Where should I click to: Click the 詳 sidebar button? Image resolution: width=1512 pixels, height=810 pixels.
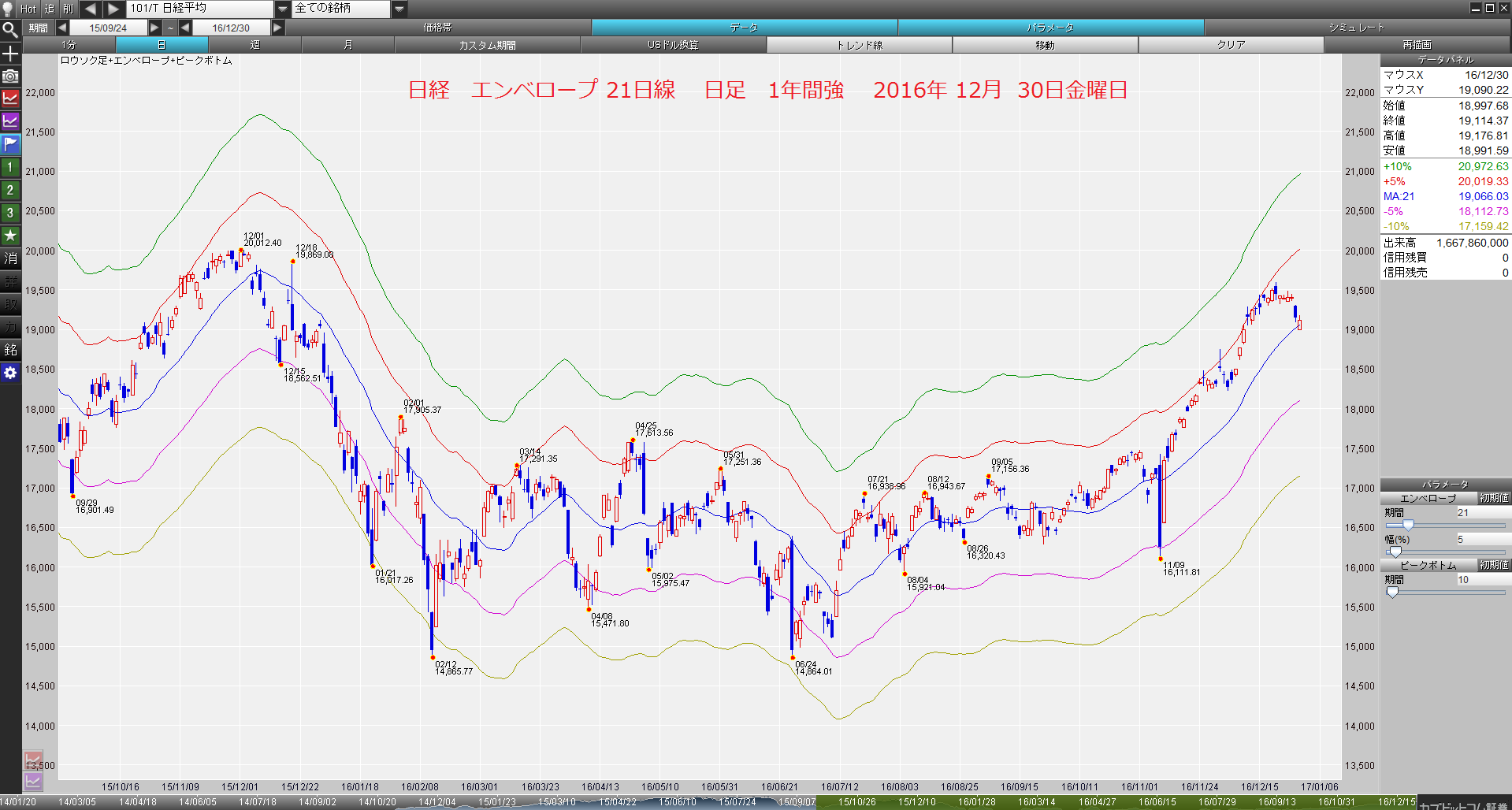10,281
